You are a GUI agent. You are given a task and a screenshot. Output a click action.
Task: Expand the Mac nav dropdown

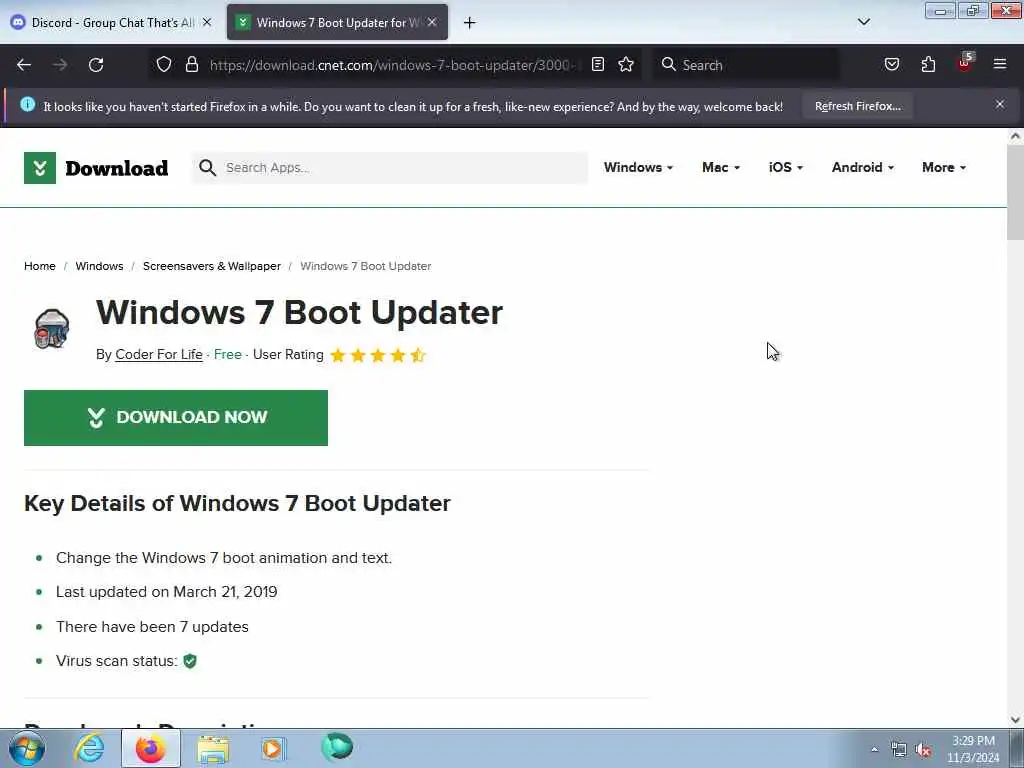[721, 167]
